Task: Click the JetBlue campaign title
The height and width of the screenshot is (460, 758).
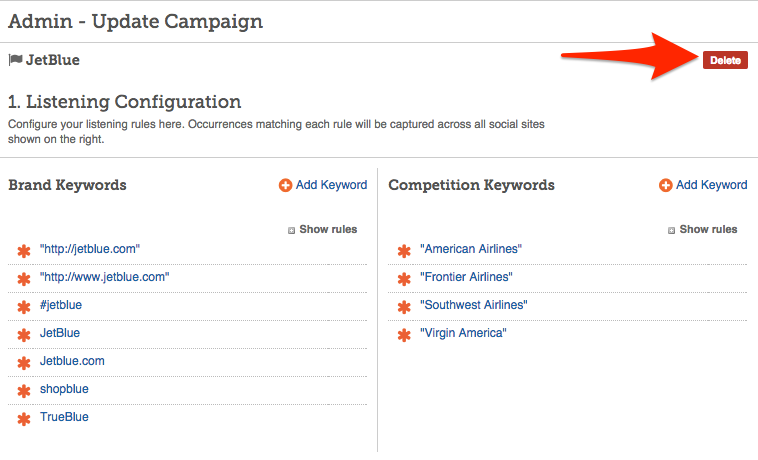Action: point(53,60)
